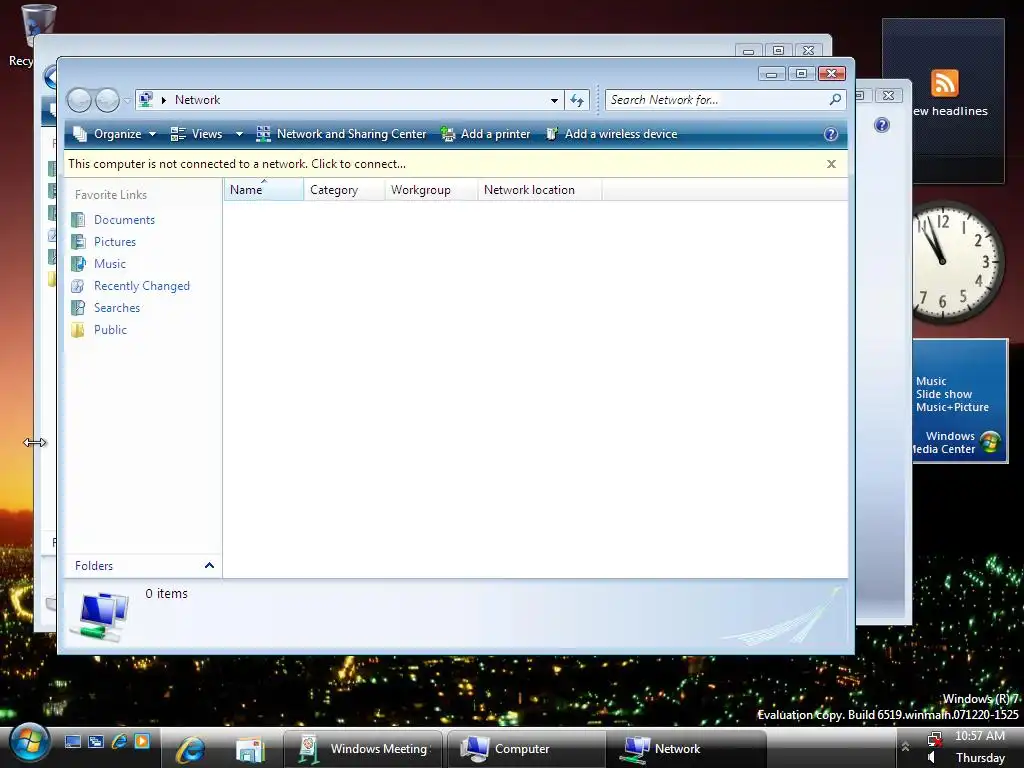This screenshot has width=1024, height=768.
Task: Click the Pictures folder icon
Action: pos(78,242)
